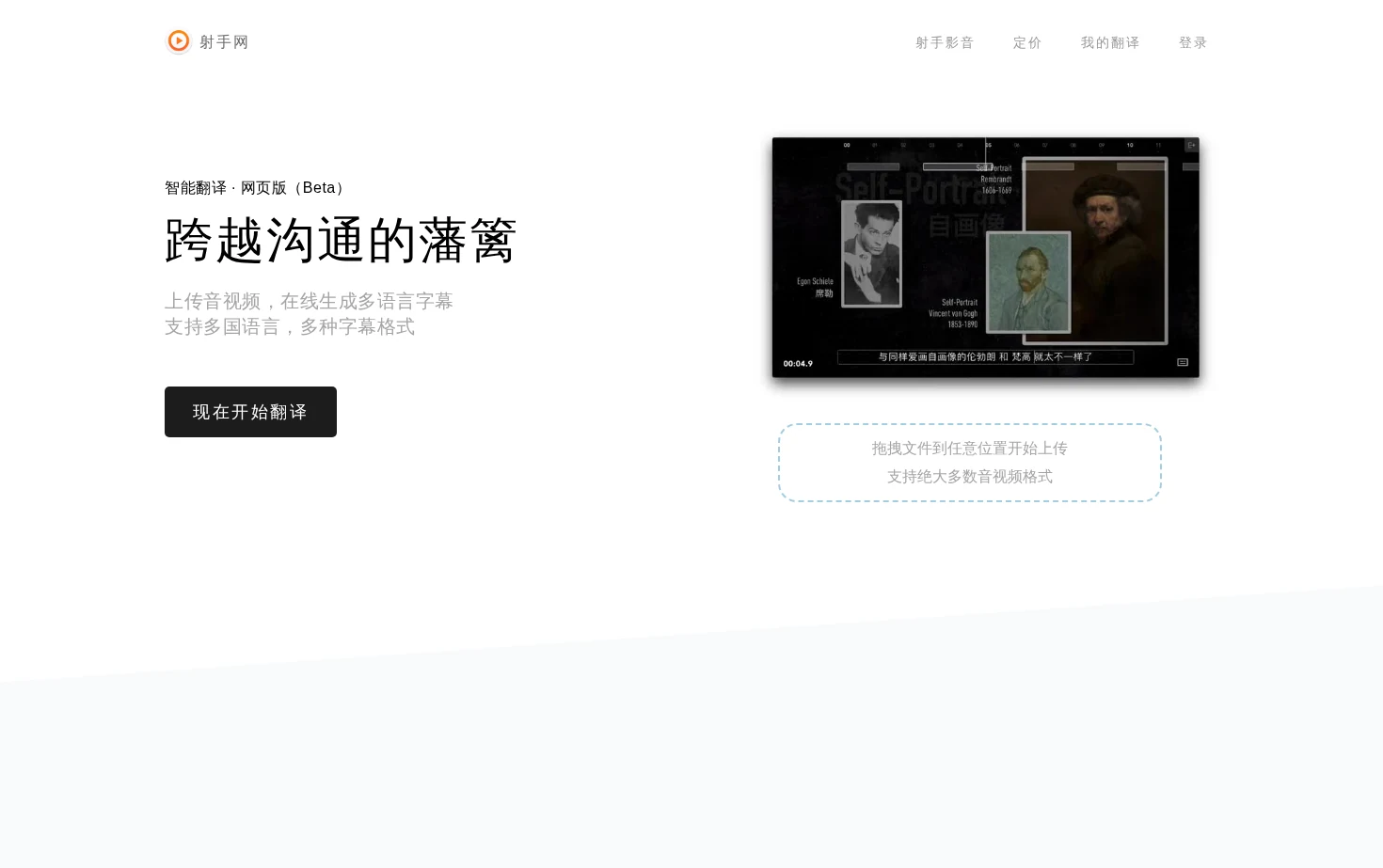1383x868 pixels.
Task: Click the subtitle text box in the video
Action: coord(985,357)
